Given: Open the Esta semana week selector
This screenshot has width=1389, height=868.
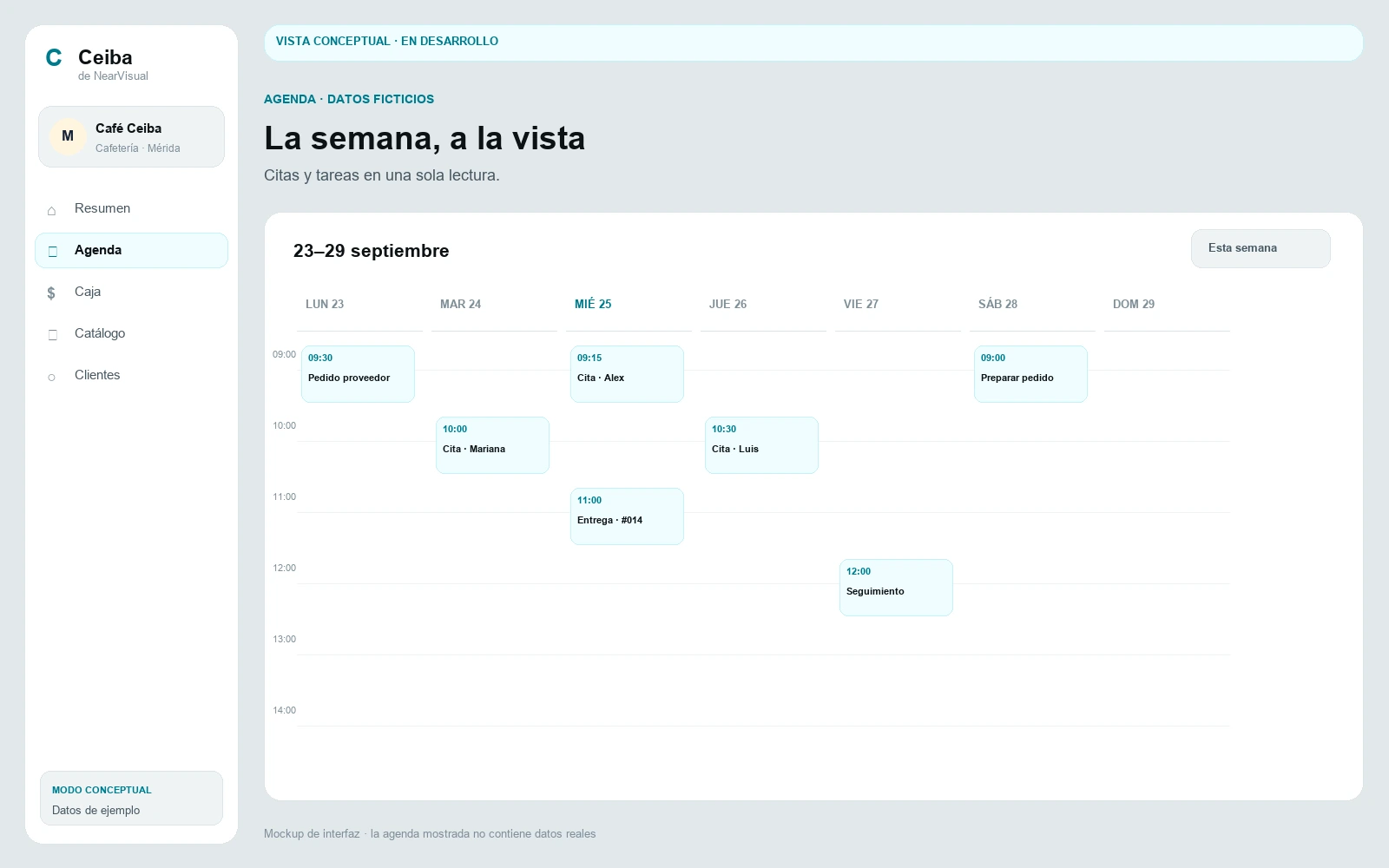Looking at the screenshot, I should (1261, 248).
